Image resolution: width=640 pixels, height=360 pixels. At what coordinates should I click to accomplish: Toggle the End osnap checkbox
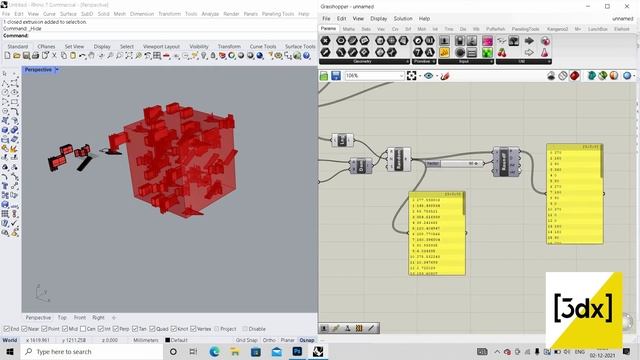pos(7,329)
